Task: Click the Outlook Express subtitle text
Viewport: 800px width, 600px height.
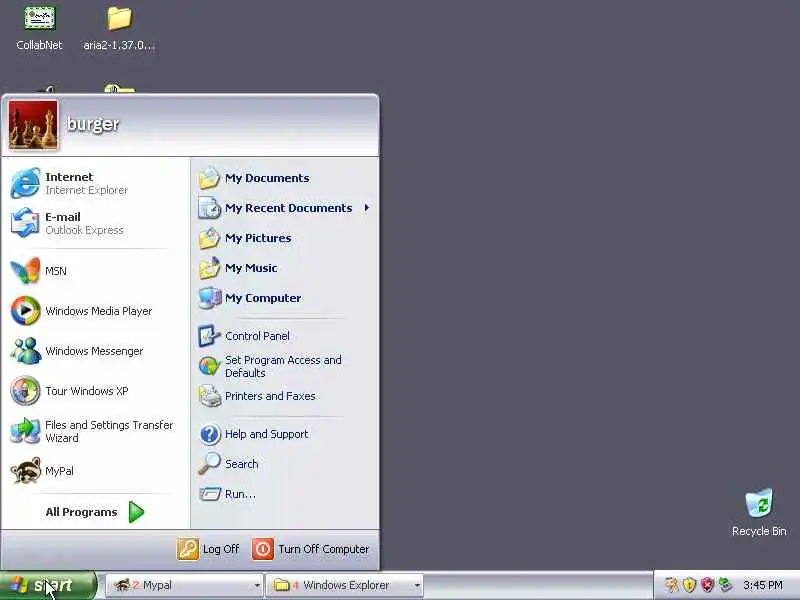Action: pos(84,230)
